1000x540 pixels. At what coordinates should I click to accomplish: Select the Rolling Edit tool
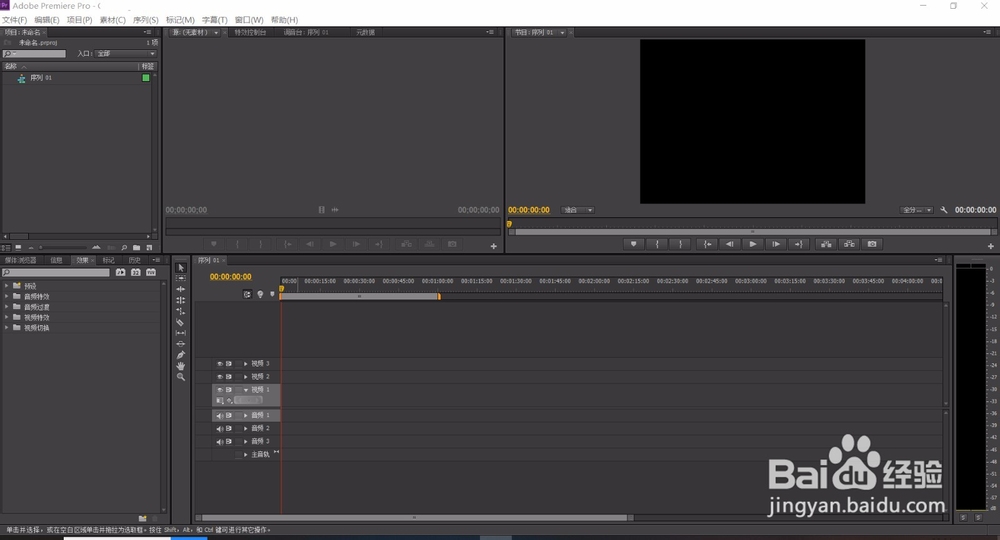181,300
